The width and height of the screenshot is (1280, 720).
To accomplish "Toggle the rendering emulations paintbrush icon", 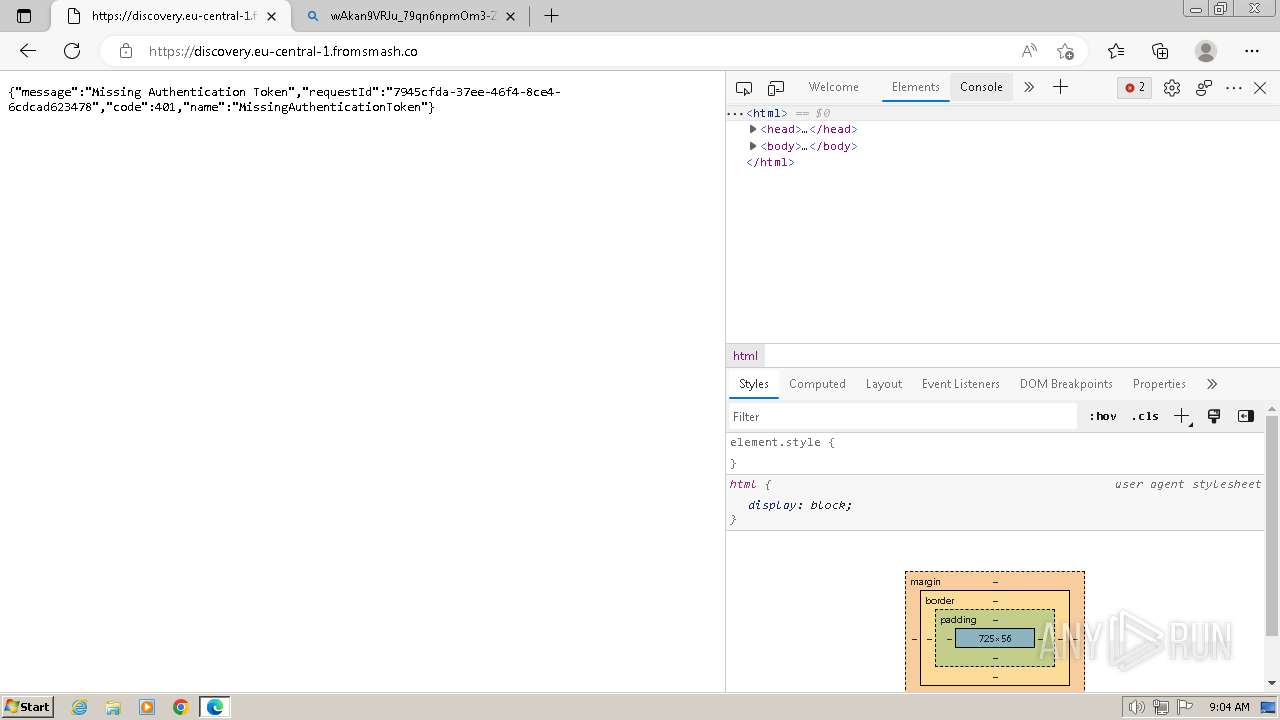I will point(1214,417).
